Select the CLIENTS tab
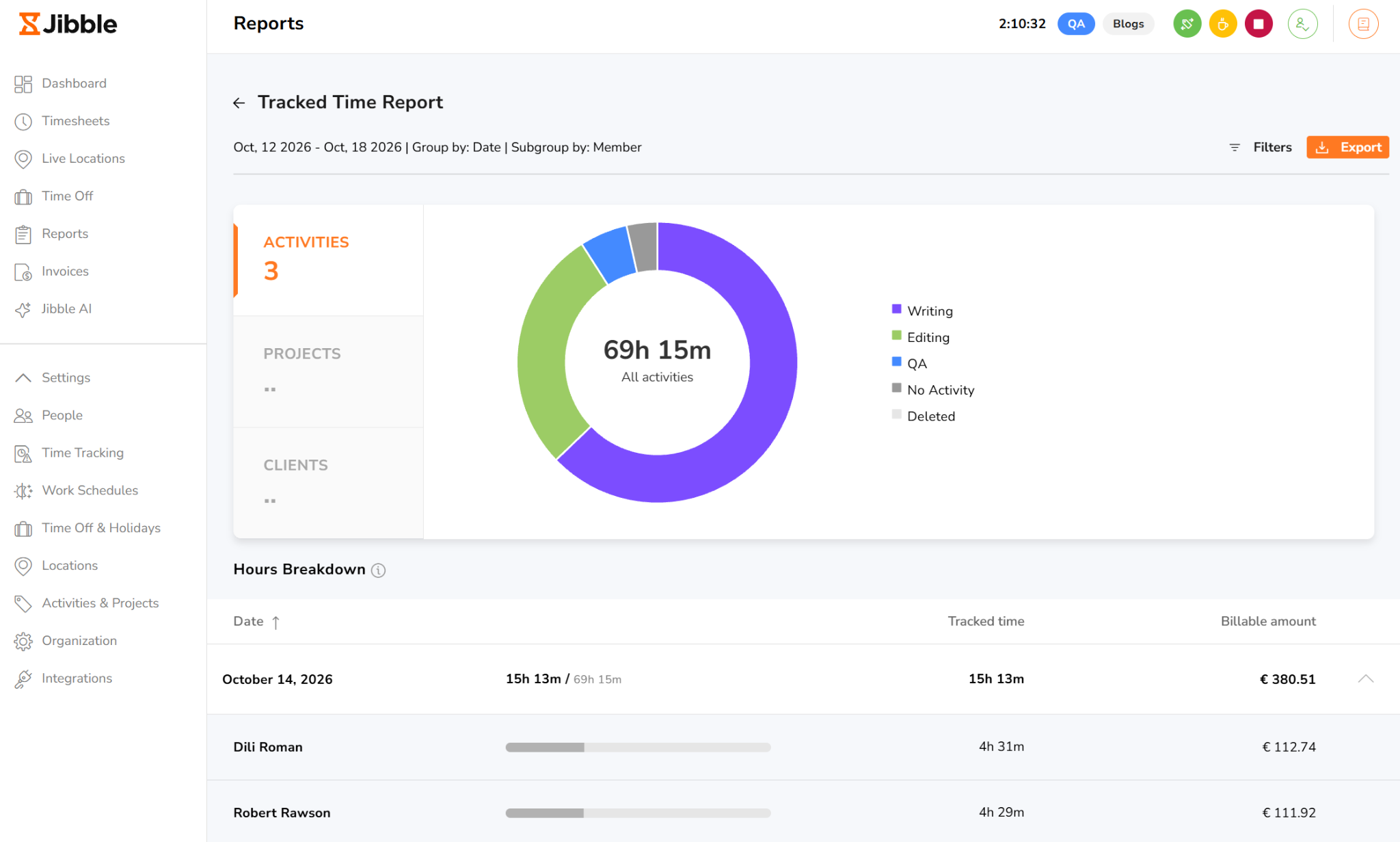The image size is (1400, 842). (328, 484)
